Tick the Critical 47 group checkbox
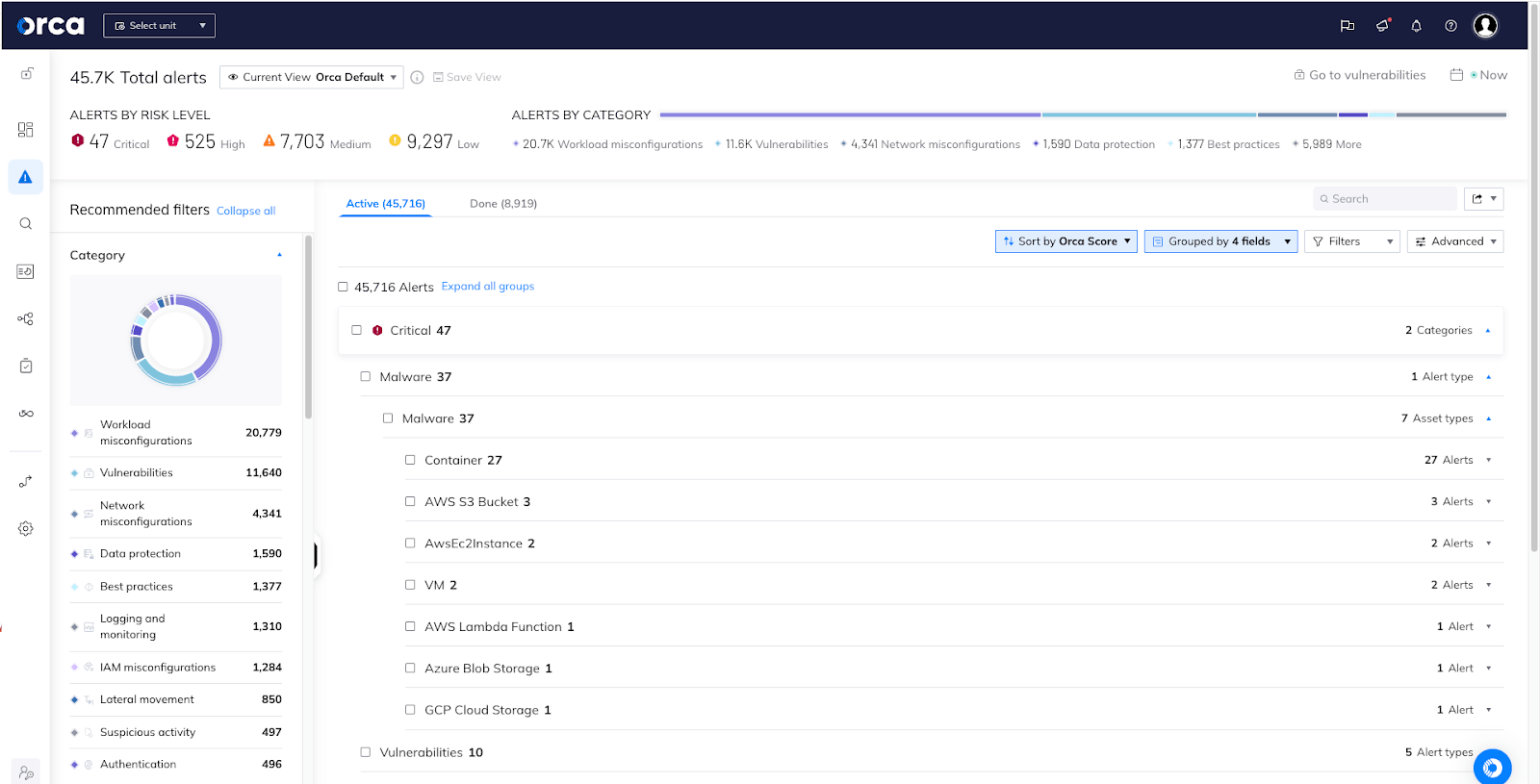The image size is (1540, 784). pos(356,330)
